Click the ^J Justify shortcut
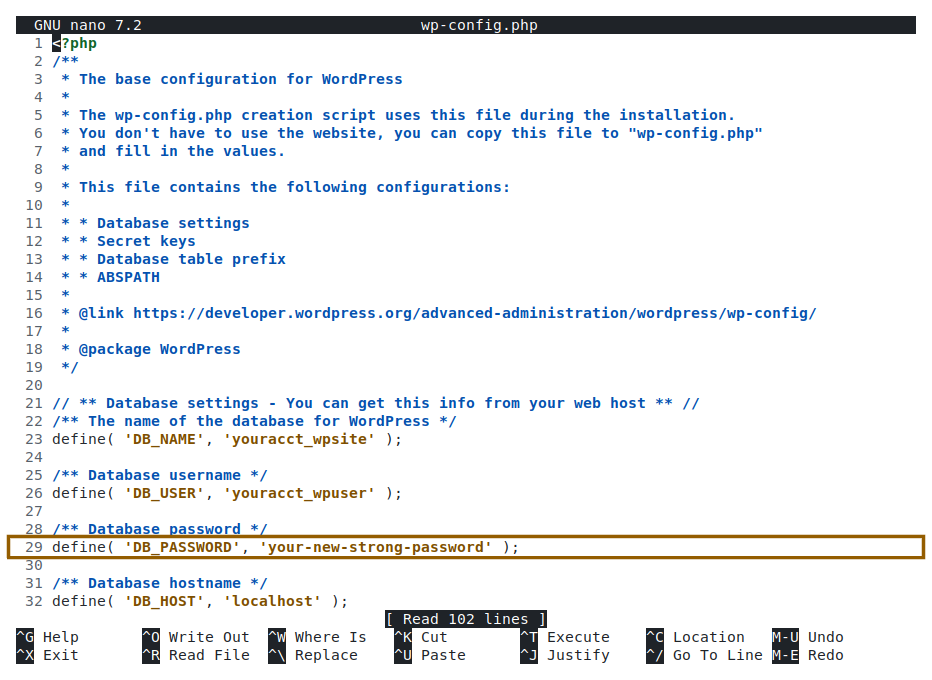 pos(565,655)
